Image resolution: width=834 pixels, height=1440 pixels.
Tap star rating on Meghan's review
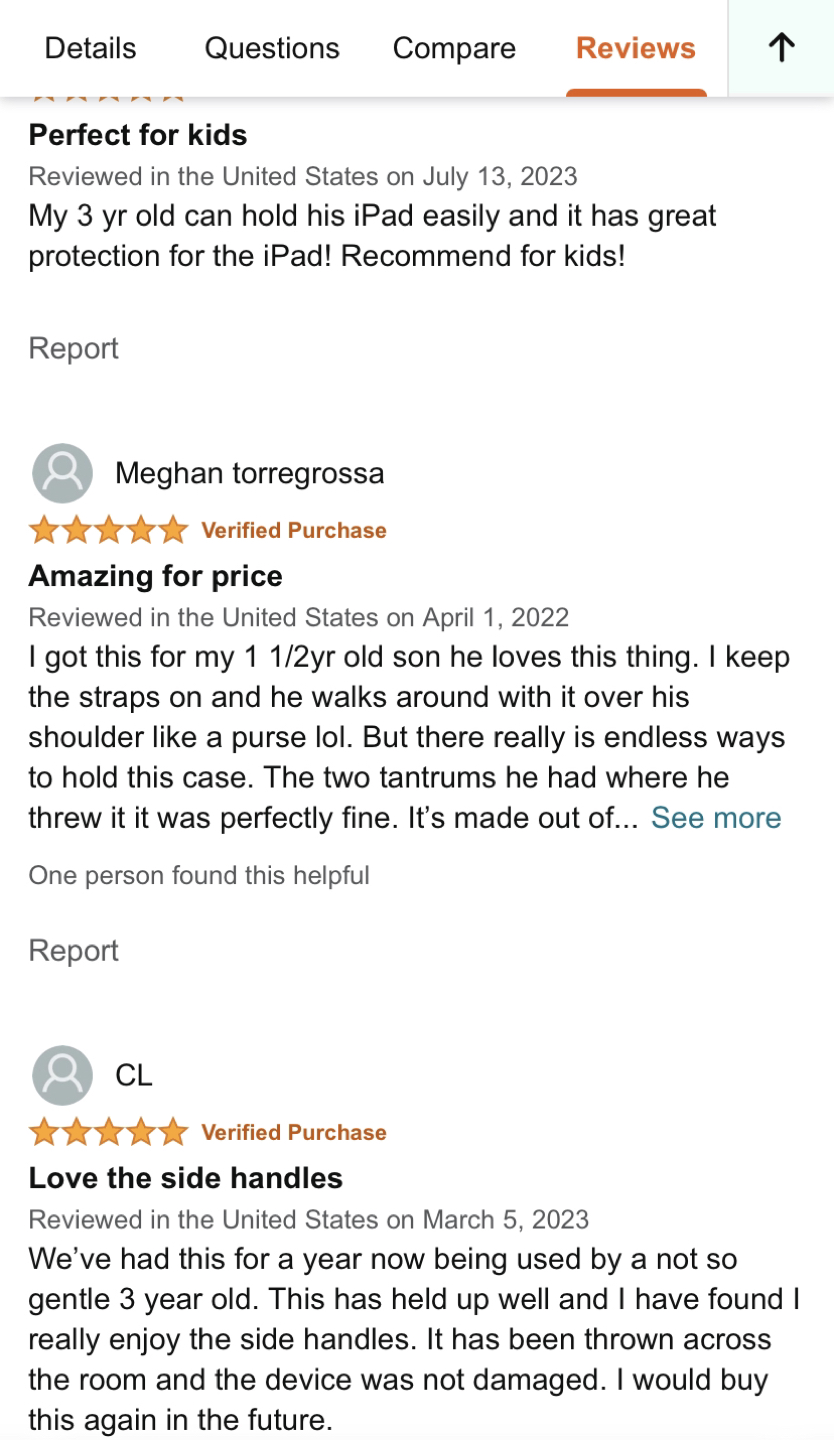pos(108,530)
